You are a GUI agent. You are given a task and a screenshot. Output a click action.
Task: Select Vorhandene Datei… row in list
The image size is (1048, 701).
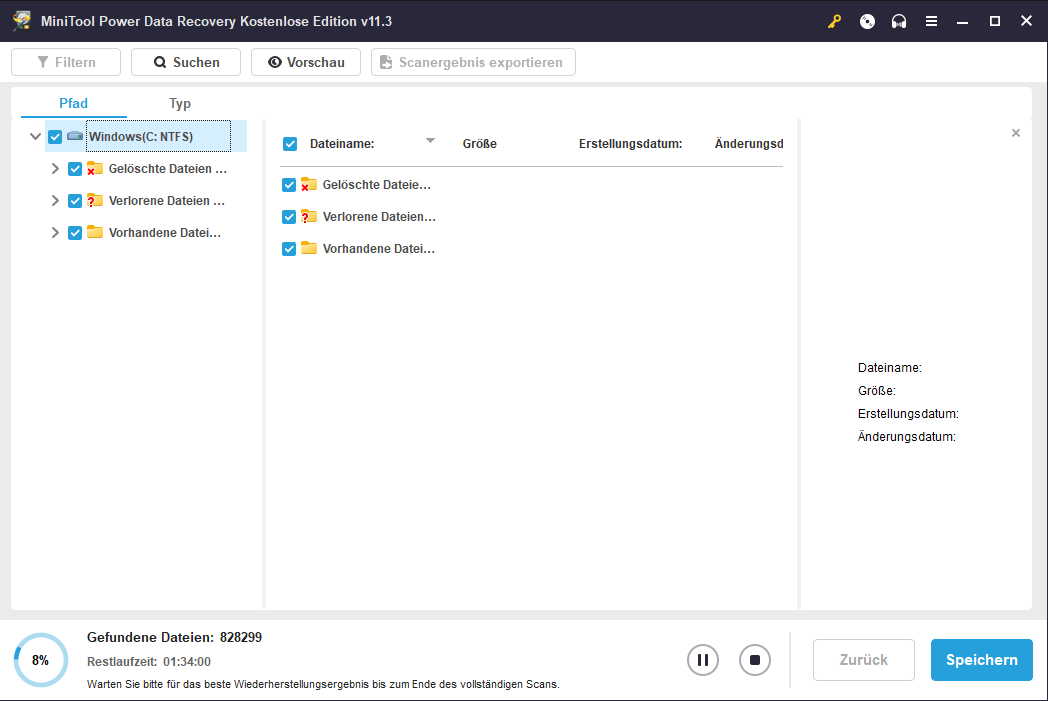(378, 249)
